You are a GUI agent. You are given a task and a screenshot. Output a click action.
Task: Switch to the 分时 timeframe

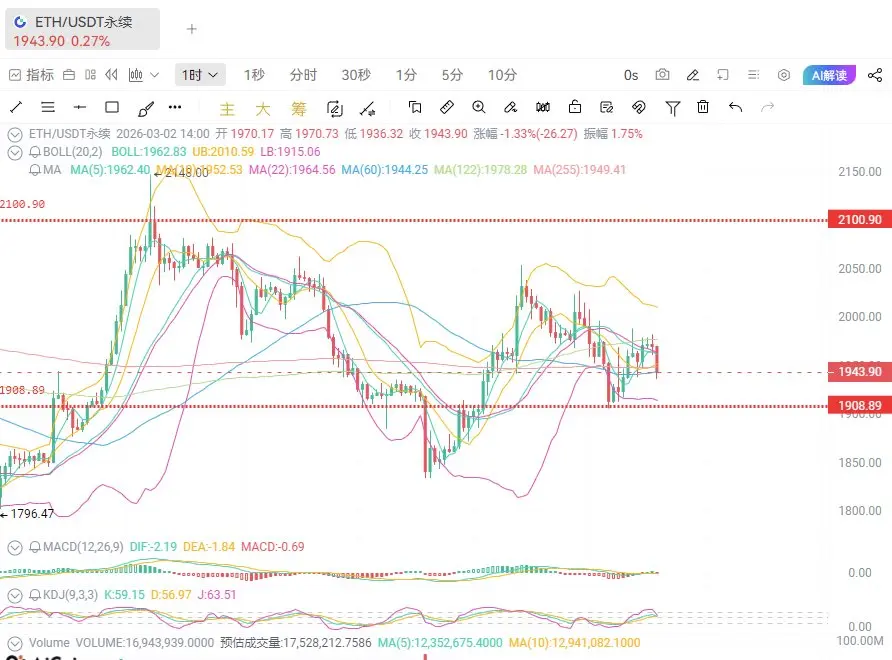pos(303,75)
